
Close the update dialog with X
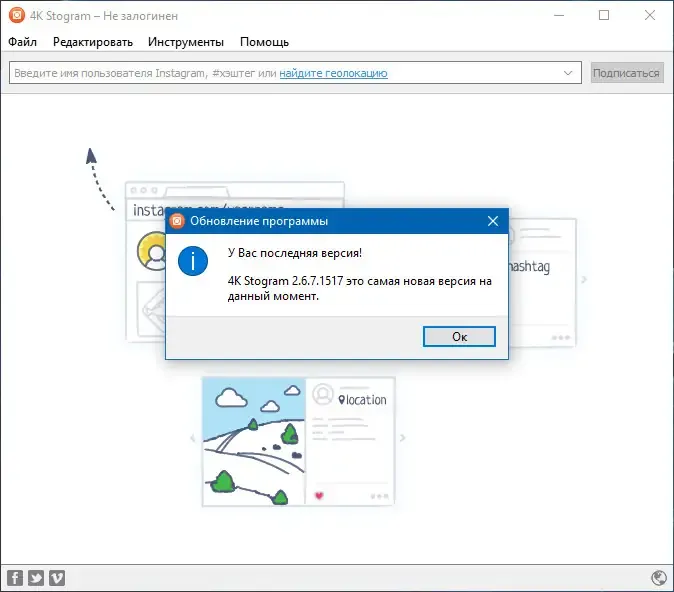(493, 221)
